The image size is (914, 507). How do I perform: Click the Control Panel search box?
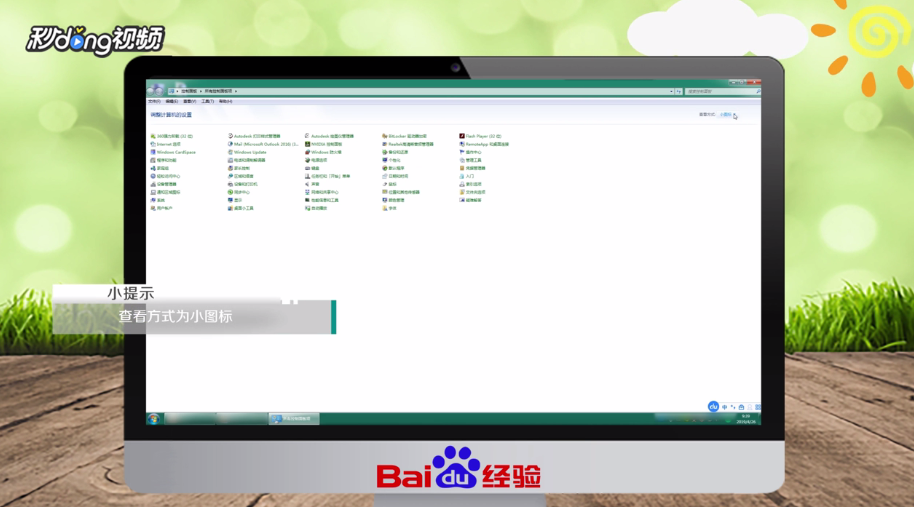pyautogui.click(x=723, y=91)
